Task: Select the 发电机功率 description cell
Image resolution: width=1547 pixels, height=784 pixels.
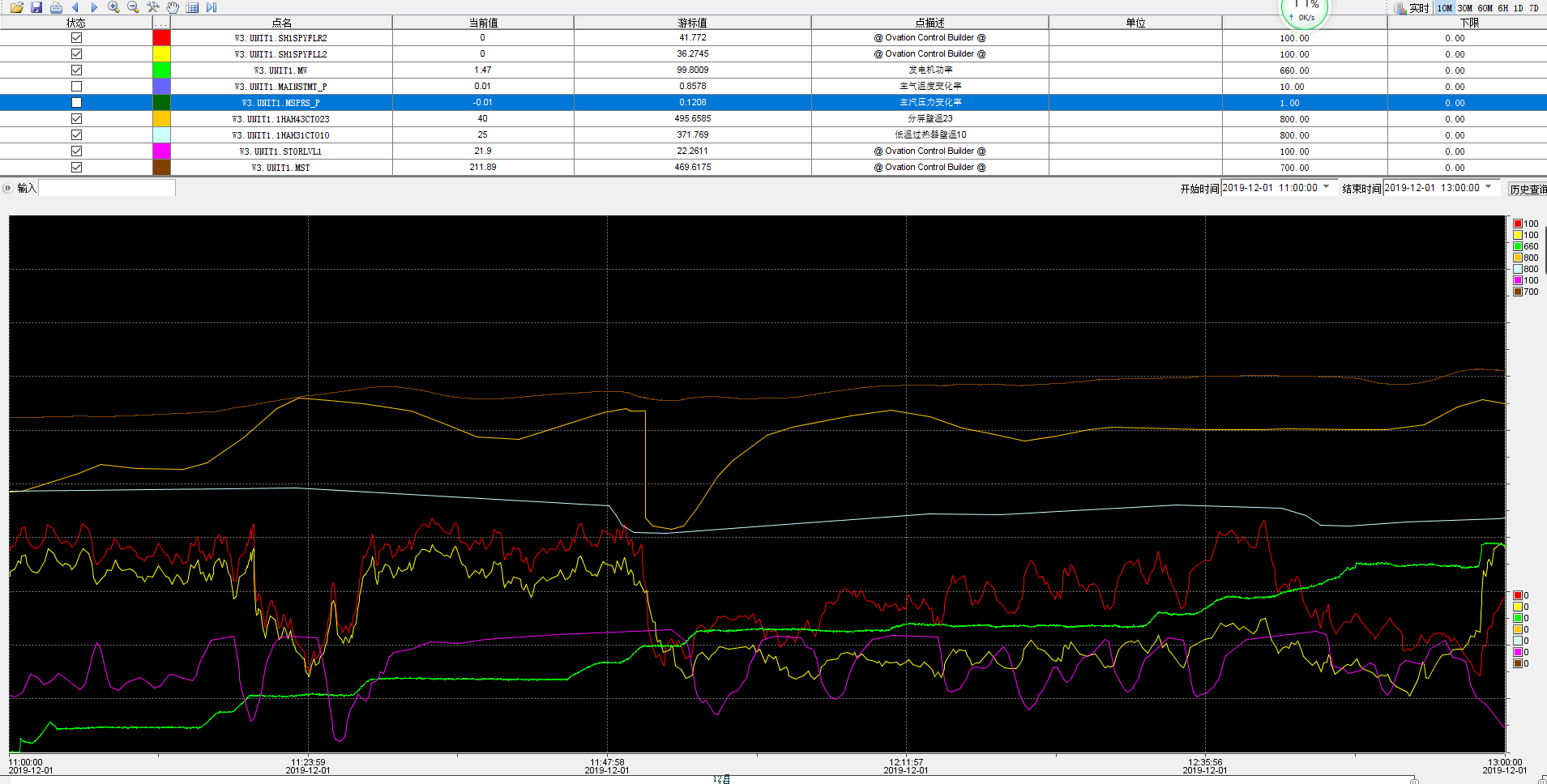Action: coord(930,70)
